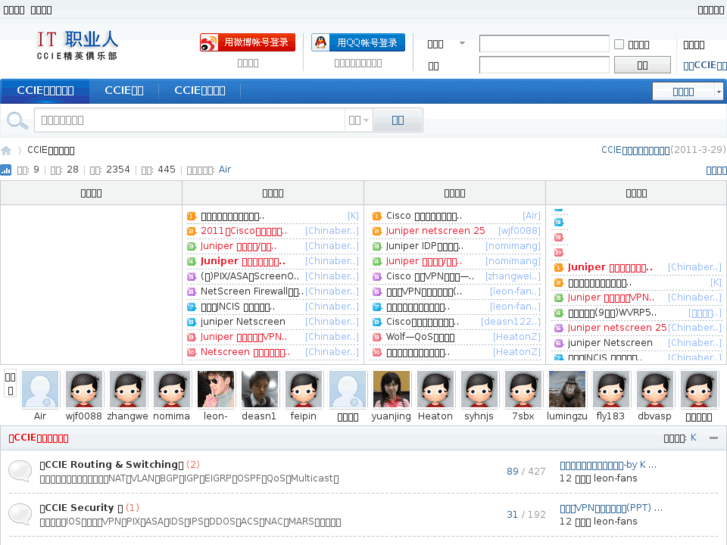727x545 pixels.
Task: Open CCIE Routing & Switching forum
Action: (x=112, y=464)
